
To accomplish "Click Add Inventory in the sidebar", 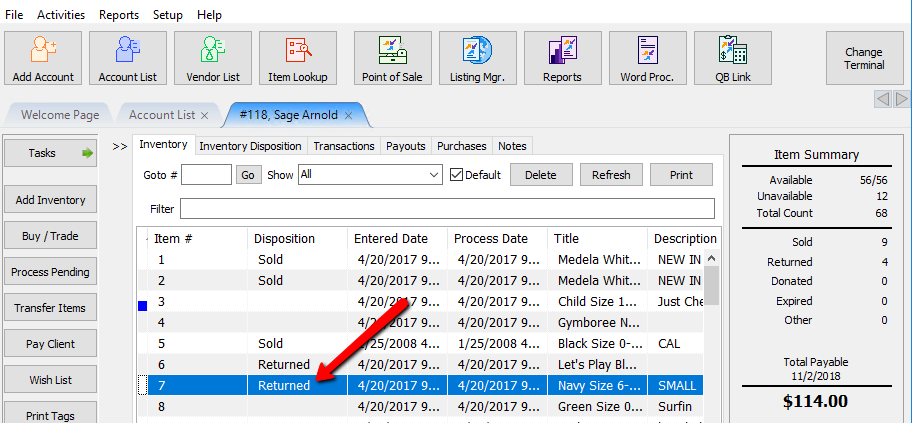I will pos(50,200).
